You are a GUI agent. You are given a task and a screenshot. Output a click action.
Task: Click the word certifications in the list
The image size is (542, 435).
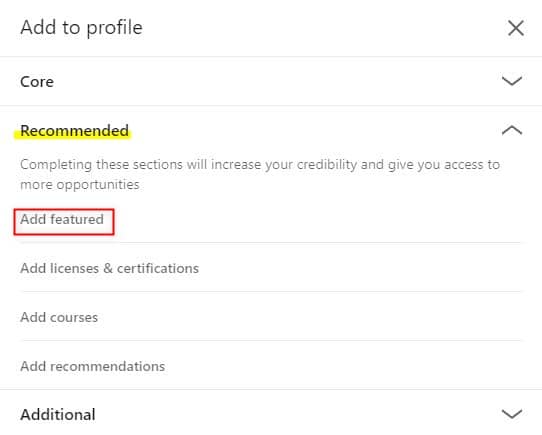[x=158, y=268]
